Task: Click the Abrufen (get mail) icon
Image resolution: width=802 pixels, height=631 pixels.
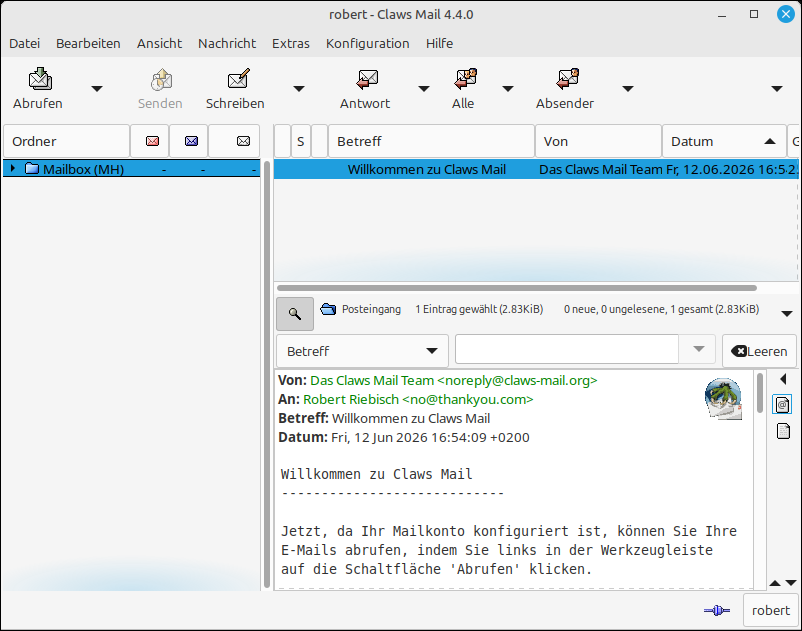Action: coord(40,79)
